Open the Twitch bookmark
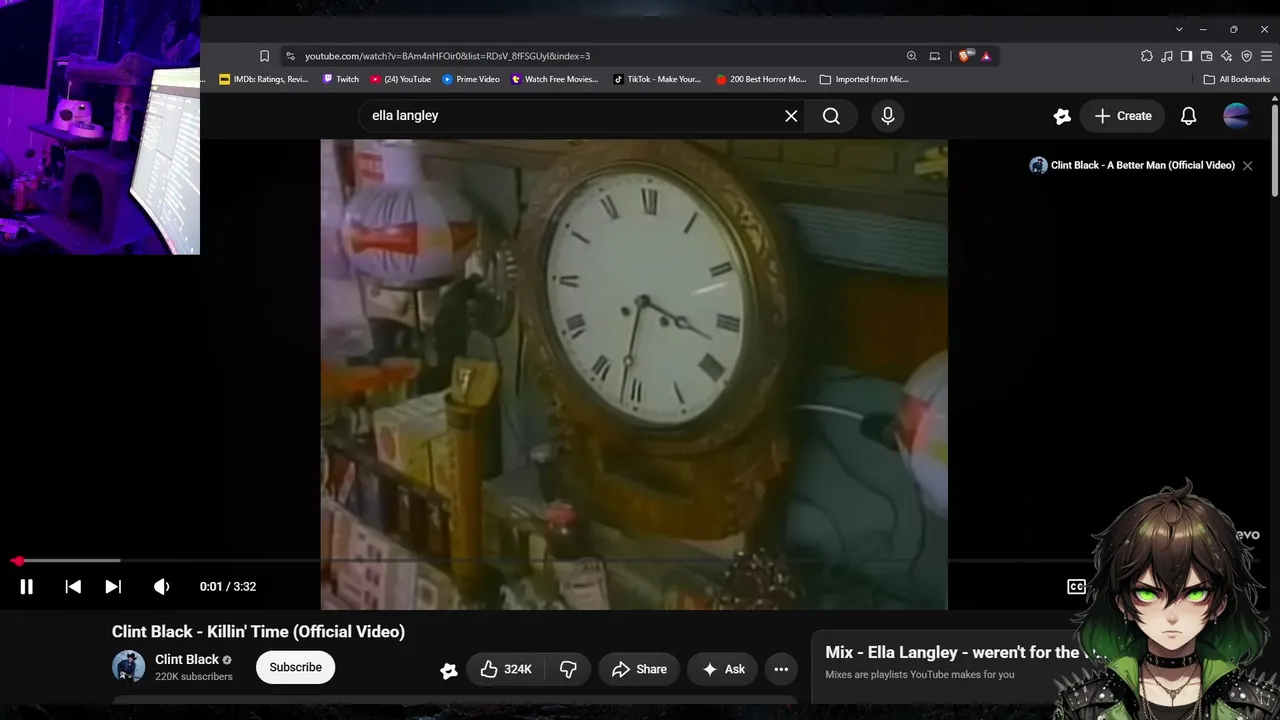 341,79
